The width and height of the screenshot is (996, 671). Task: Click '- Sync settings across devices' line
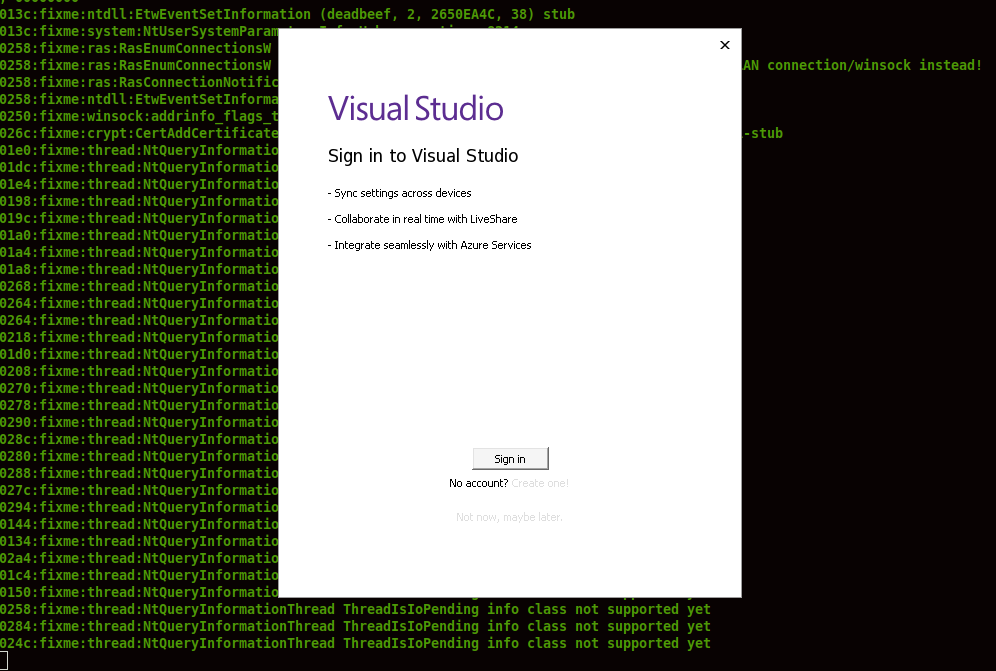click(400, 193)
